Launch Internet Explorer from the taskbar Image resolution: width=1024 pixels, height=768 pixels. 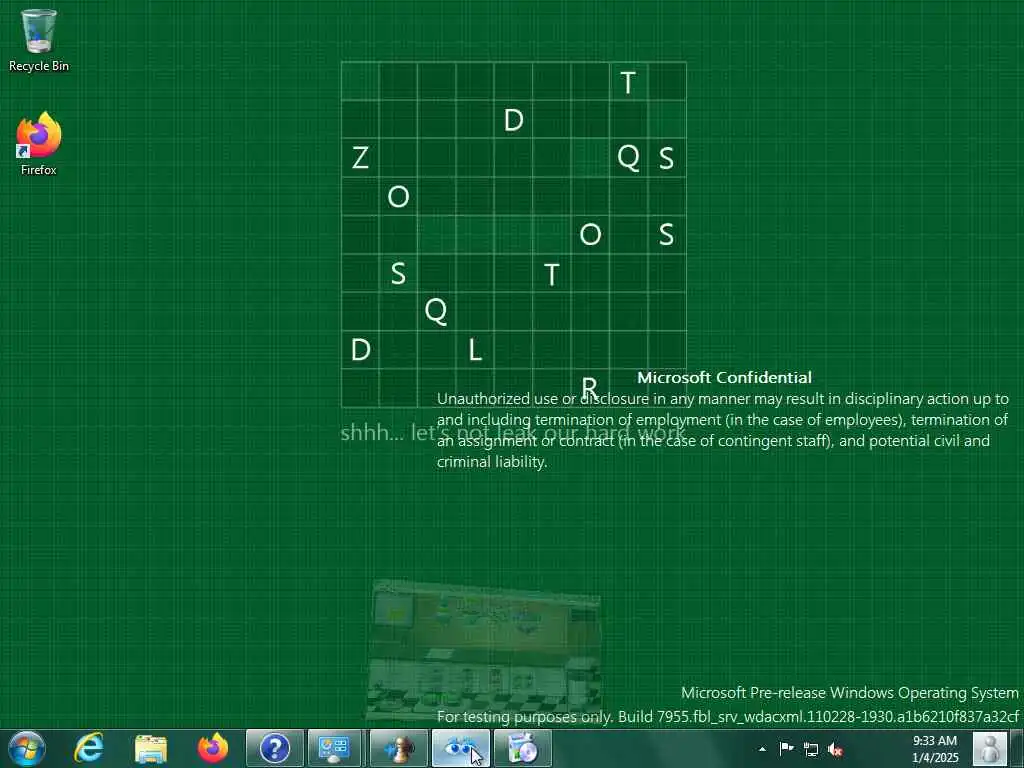click(x=89, y=748)
